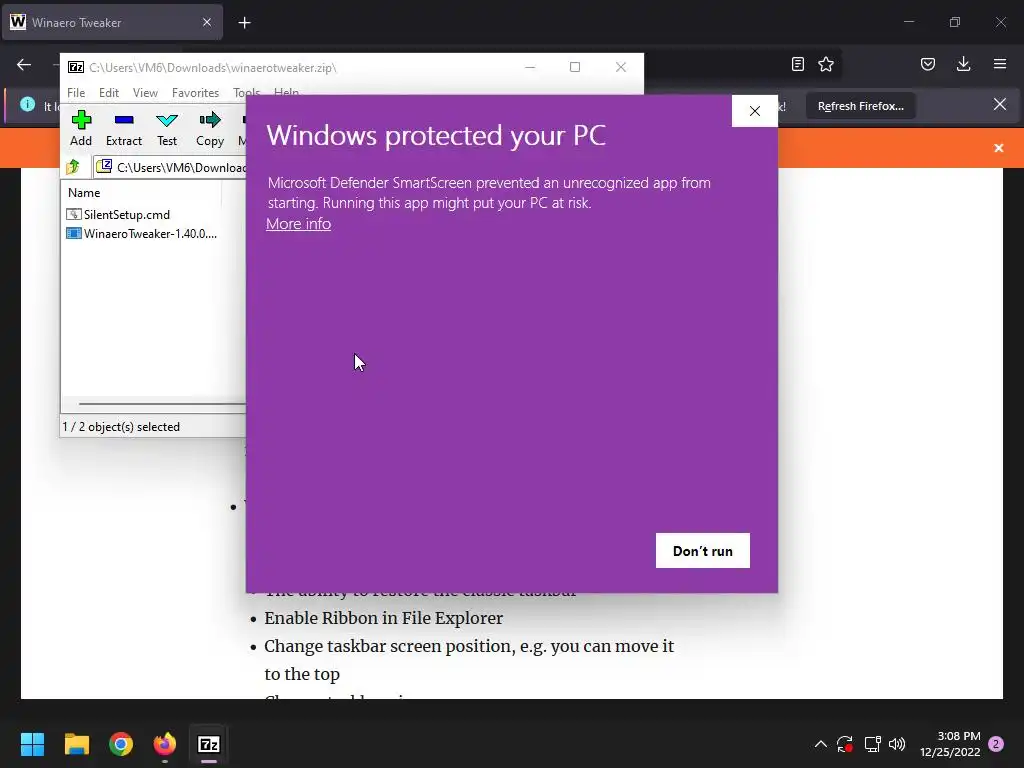The image size is (1024, 768).
Task: Click the update sync tray icon
Action: click(845, 744)
